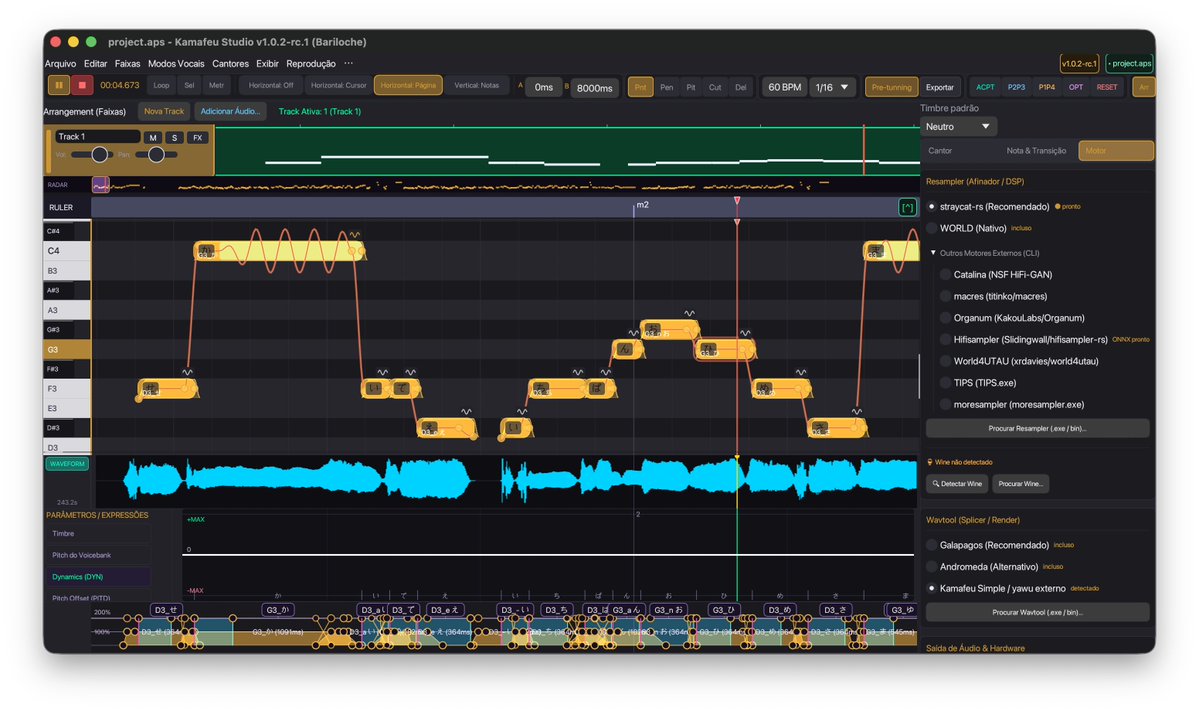This screenshot has height=711, width=1199.
Task: Mute Track 1 with the M button
Action: [153, 138]
